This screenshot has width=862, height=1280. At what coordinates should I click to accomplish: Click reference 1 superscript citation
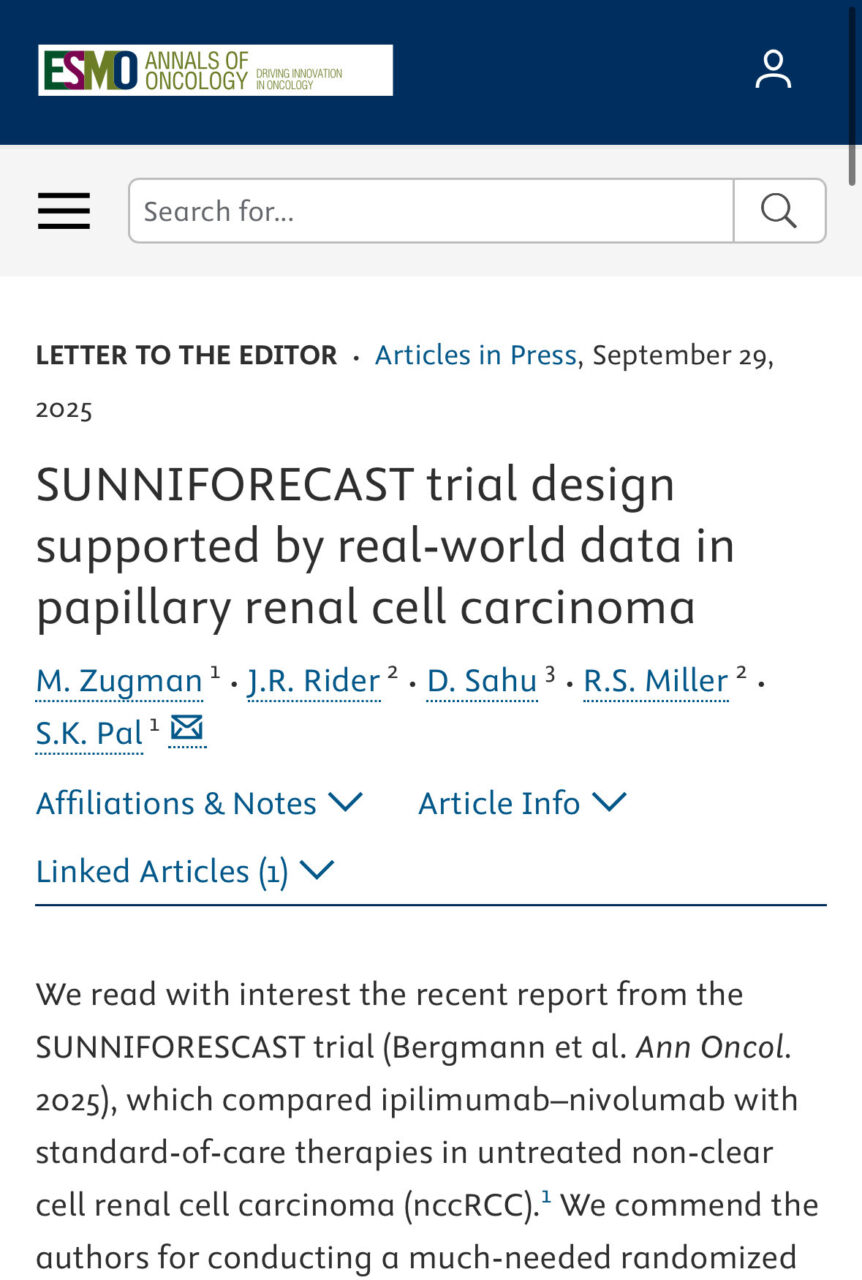[x=547, y=1194]
